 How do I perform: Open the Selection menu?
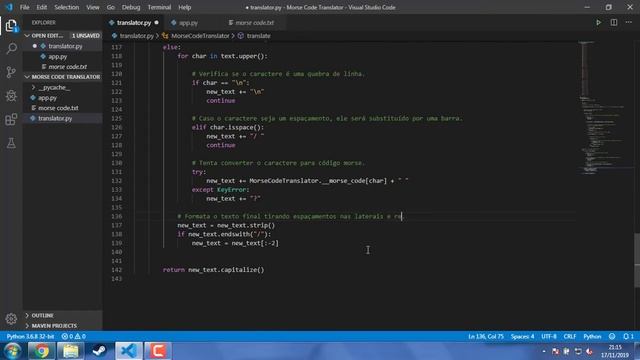67,7
